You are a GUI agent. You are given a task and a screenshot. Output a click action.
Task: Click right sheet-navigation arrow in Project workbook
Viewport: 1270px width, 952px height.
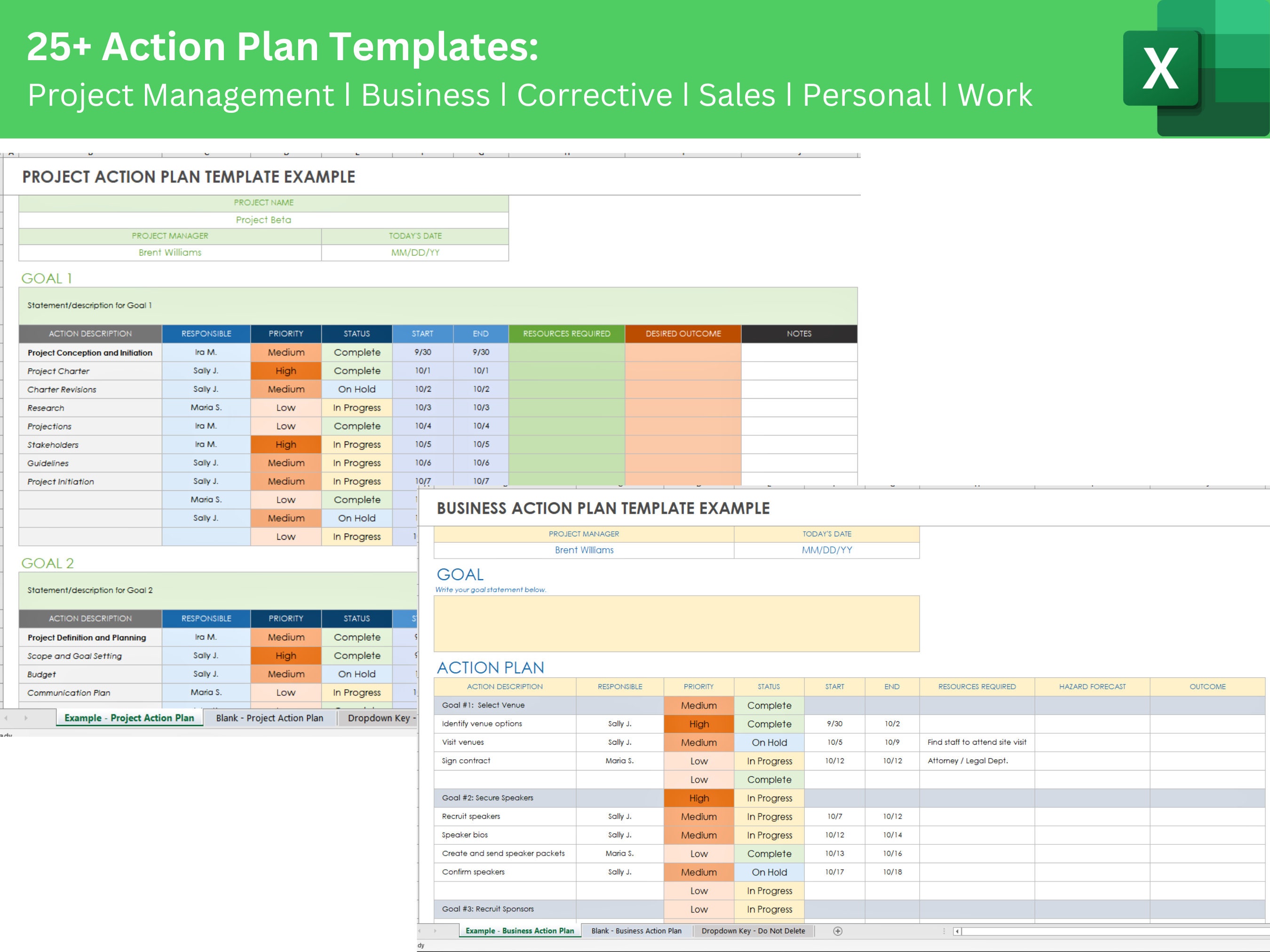point(25,718)
